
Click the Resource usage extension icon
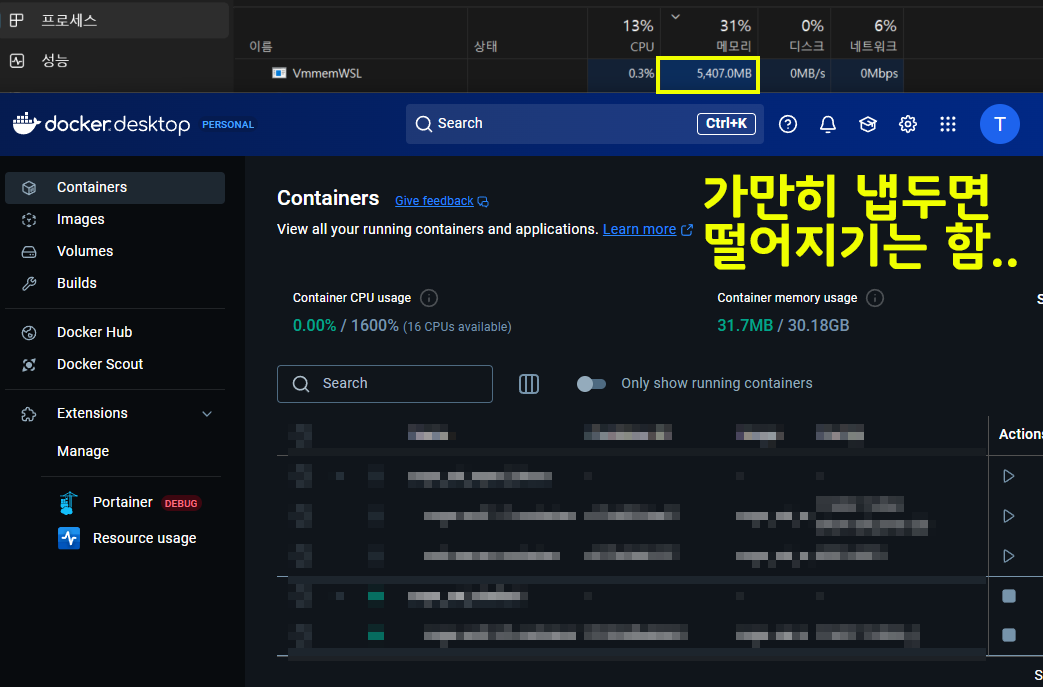[x=69, y=538]
